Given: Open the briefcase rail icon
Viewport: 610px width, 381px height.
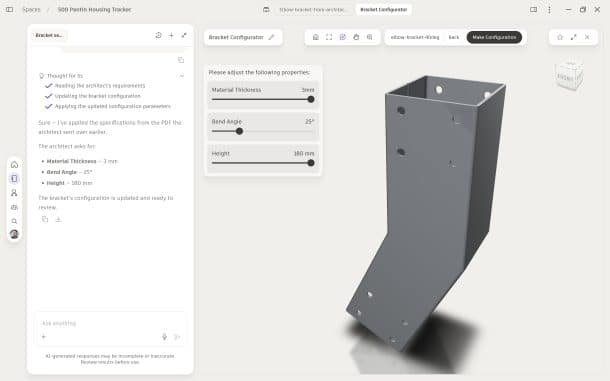Looking at the screenshot, I should [14, 207].
